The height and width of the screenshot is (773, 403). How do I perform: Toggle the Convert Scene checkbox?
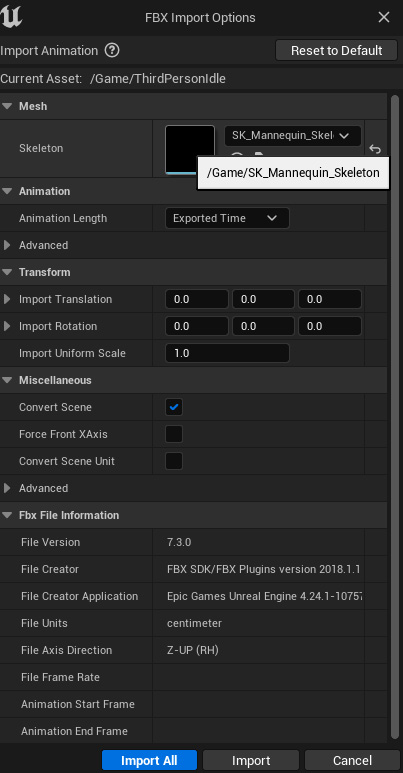pos(174,407)
